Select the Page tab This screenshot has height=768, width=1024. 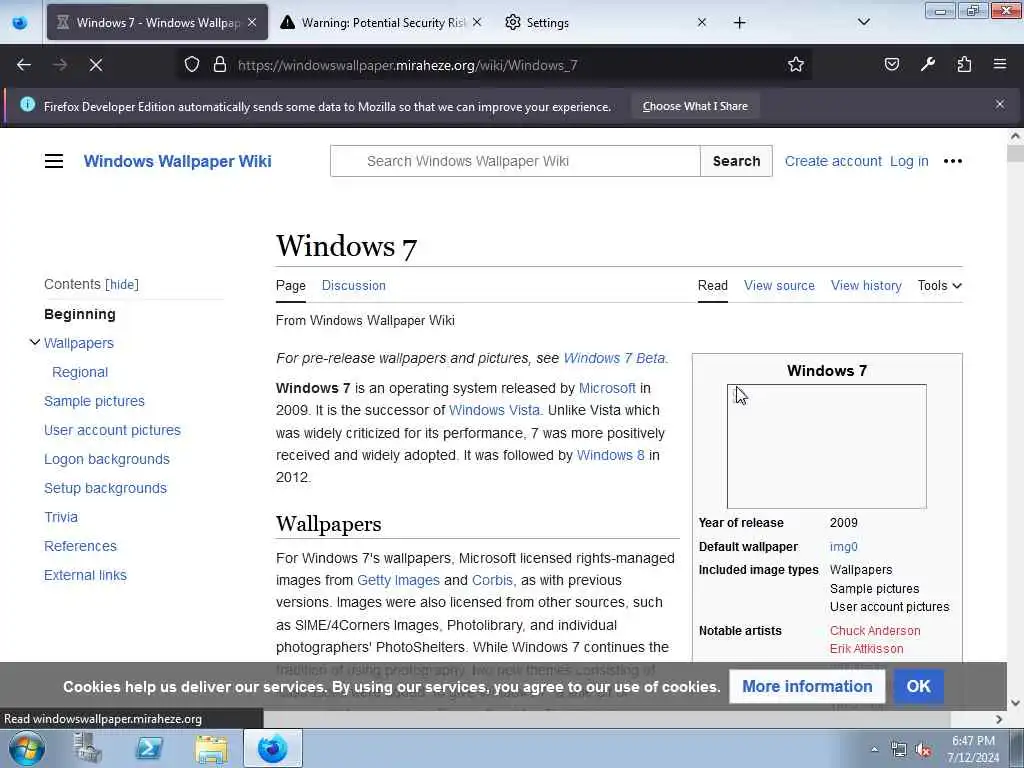coord(291,285)
